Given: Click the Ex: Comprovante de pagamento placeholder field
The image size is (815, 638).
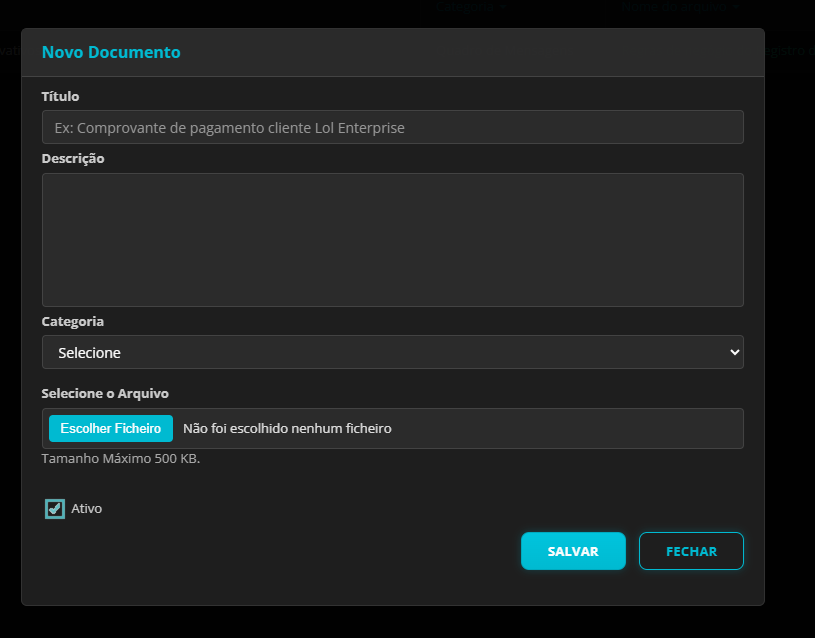Looking at the screenshot, I should pyautogui.click(x=392, y=127).
